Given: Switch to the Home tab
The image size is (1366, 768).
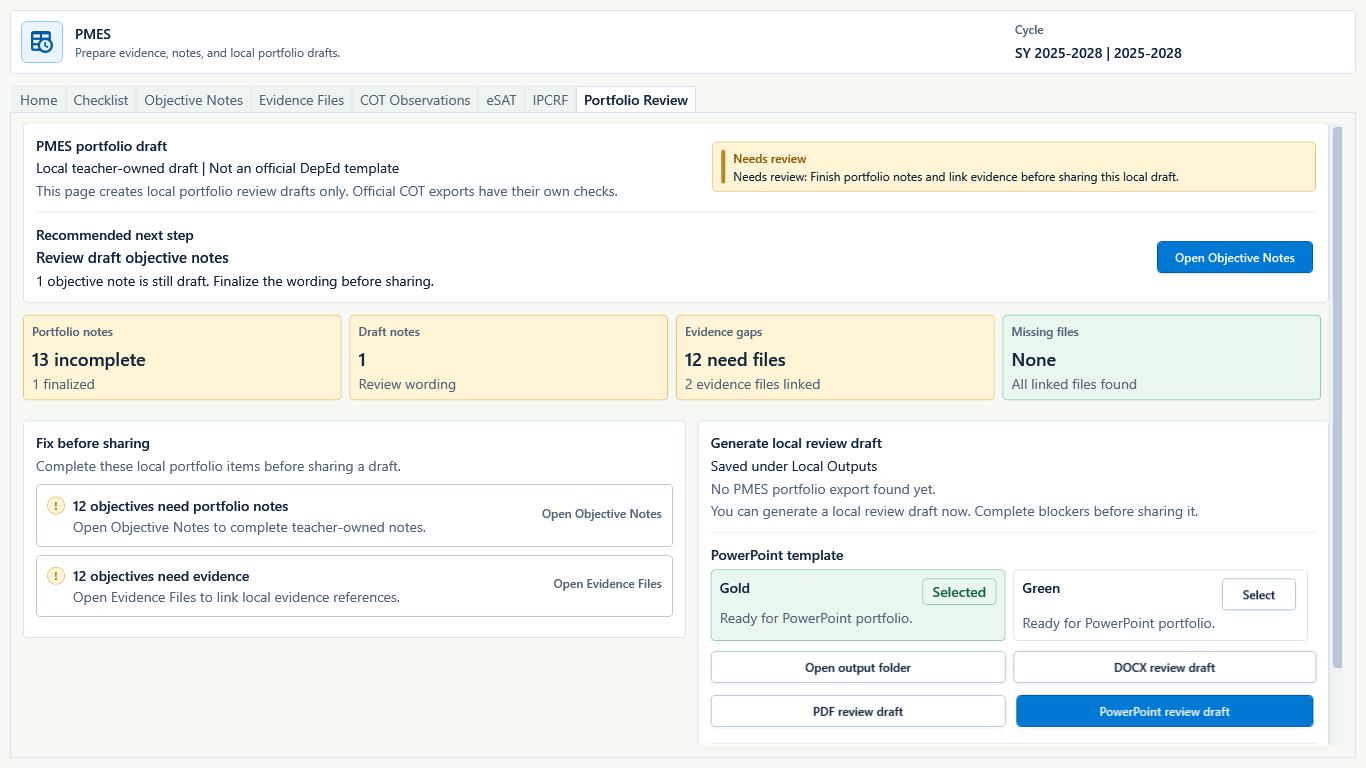Looking at the screenshot, I should [39, 100].
